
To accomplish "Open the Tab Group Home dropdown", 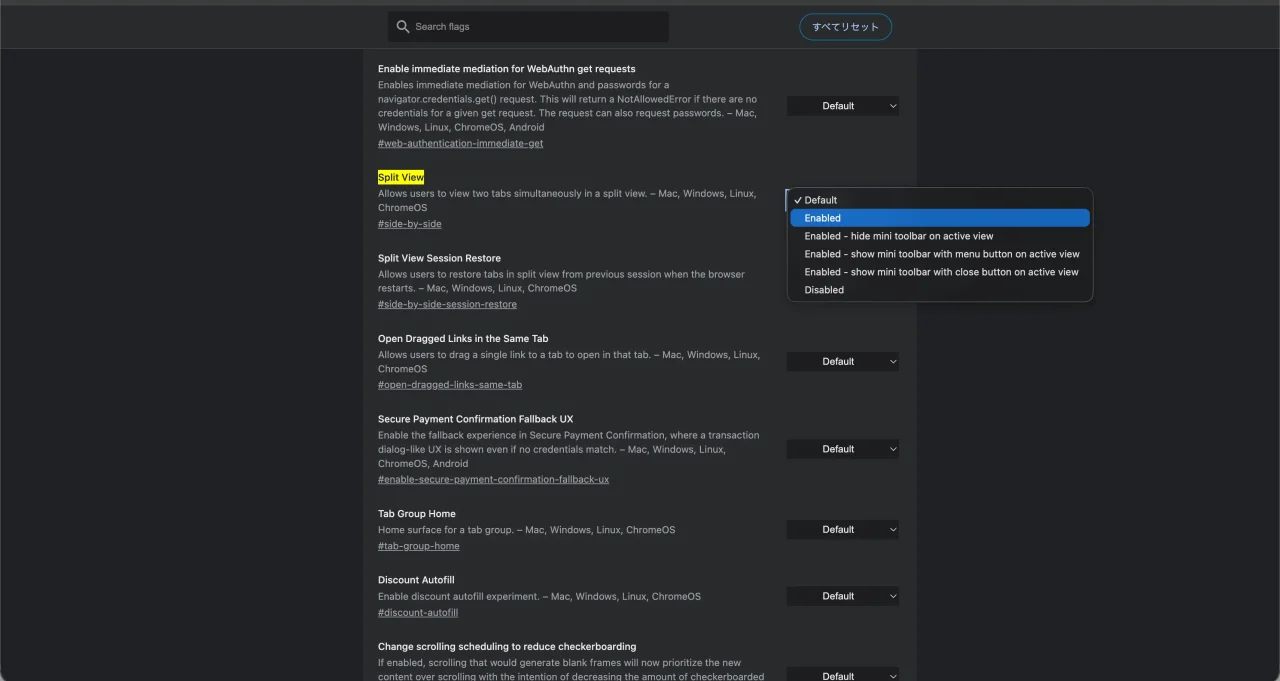I will pos(842,530).
